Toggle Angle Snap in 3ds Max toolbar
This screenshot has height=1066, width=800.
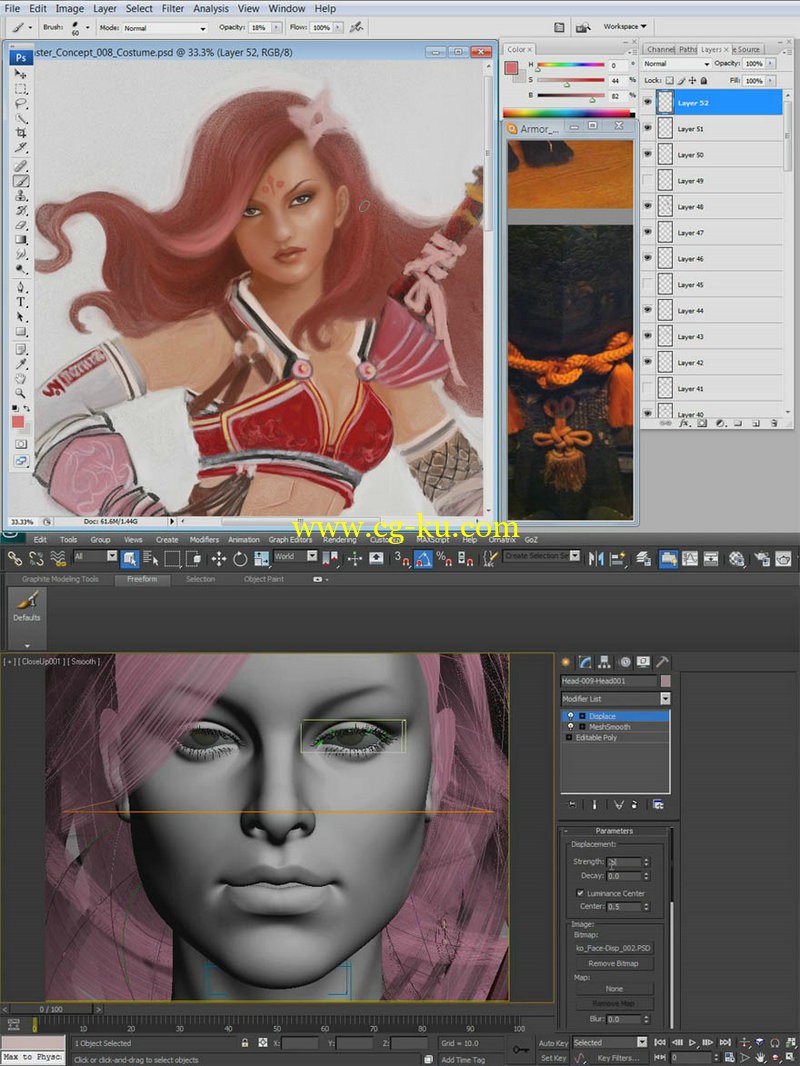pyautogui.click(x=423, y=559)
